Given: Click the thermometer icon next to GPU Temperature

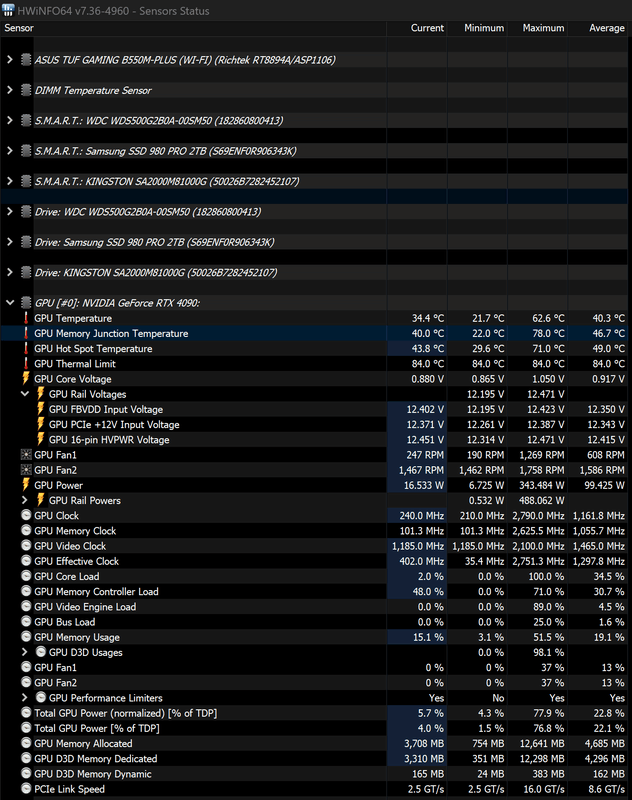Looking at the screenshot, I should click(26, 318).
